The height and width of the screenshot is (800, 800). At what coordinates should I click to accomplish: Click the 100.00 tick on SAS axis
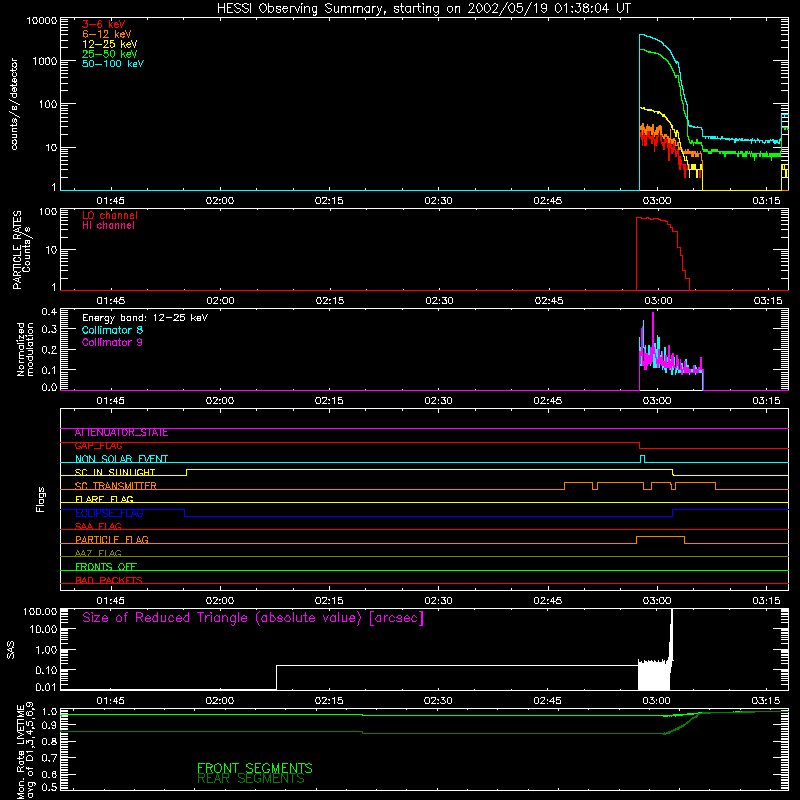tap(40, 612)
